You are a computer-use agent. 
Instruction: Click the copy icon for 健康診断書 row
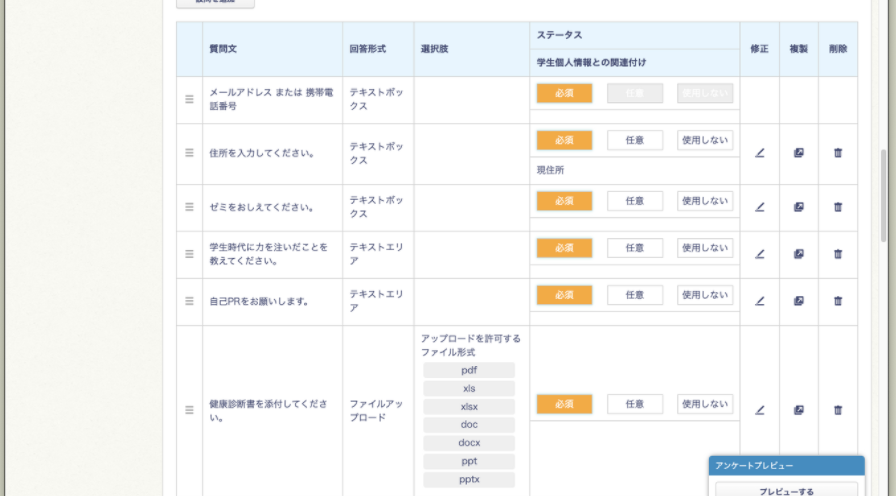(x=798, y=410)
